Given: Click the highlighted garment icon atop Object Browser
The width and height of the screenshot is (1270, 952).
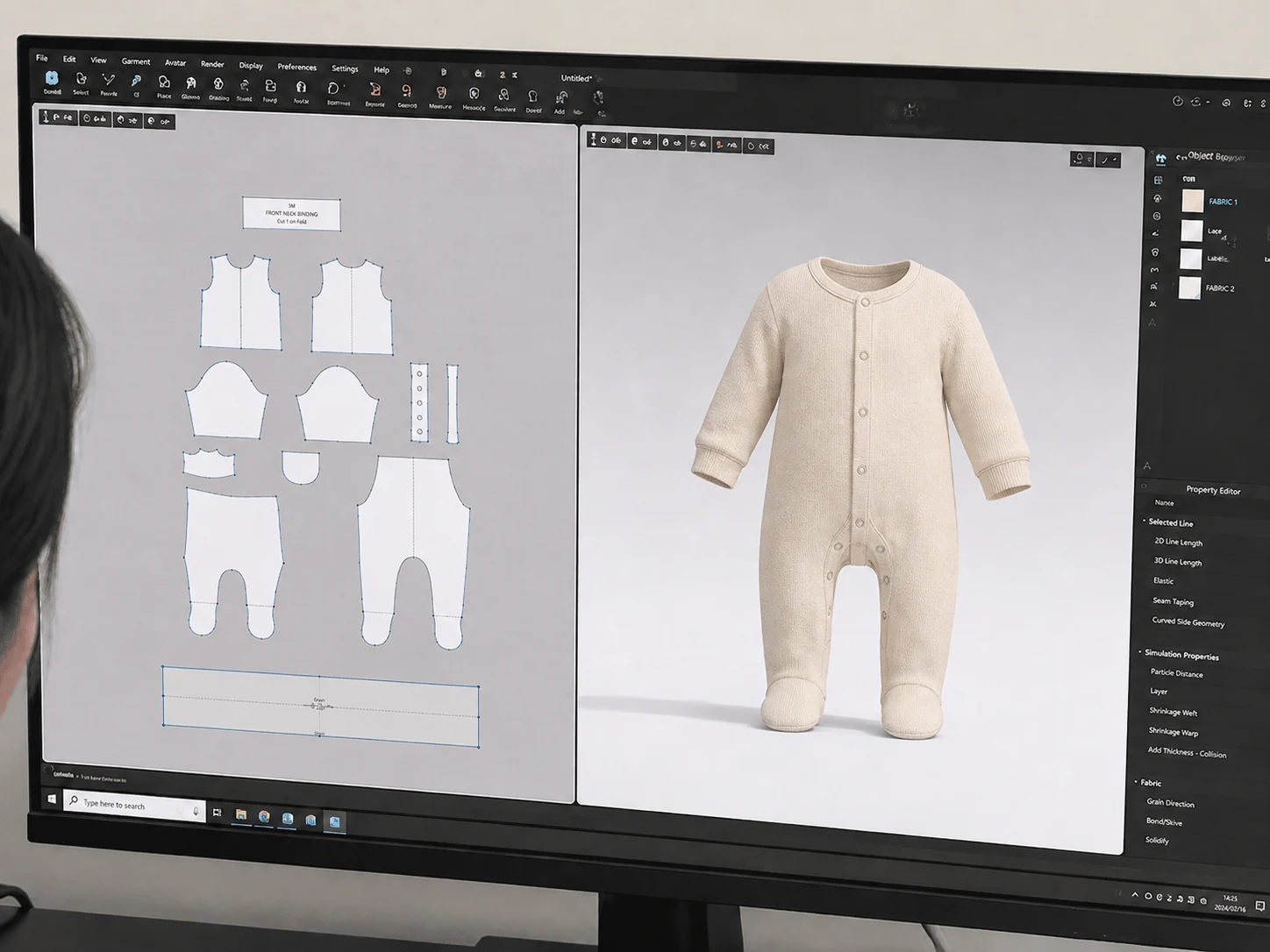Looking at the screenshot, I should tap(1160, 159).
